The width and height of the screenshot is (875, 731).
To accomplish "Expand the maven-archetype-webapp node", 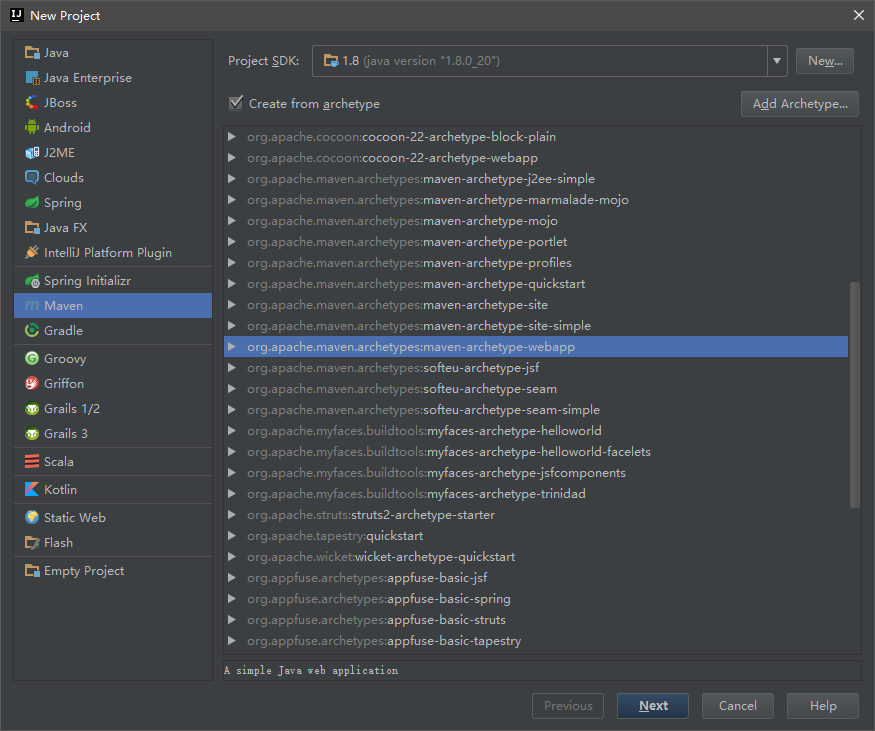I will click(x=232, y=347).
